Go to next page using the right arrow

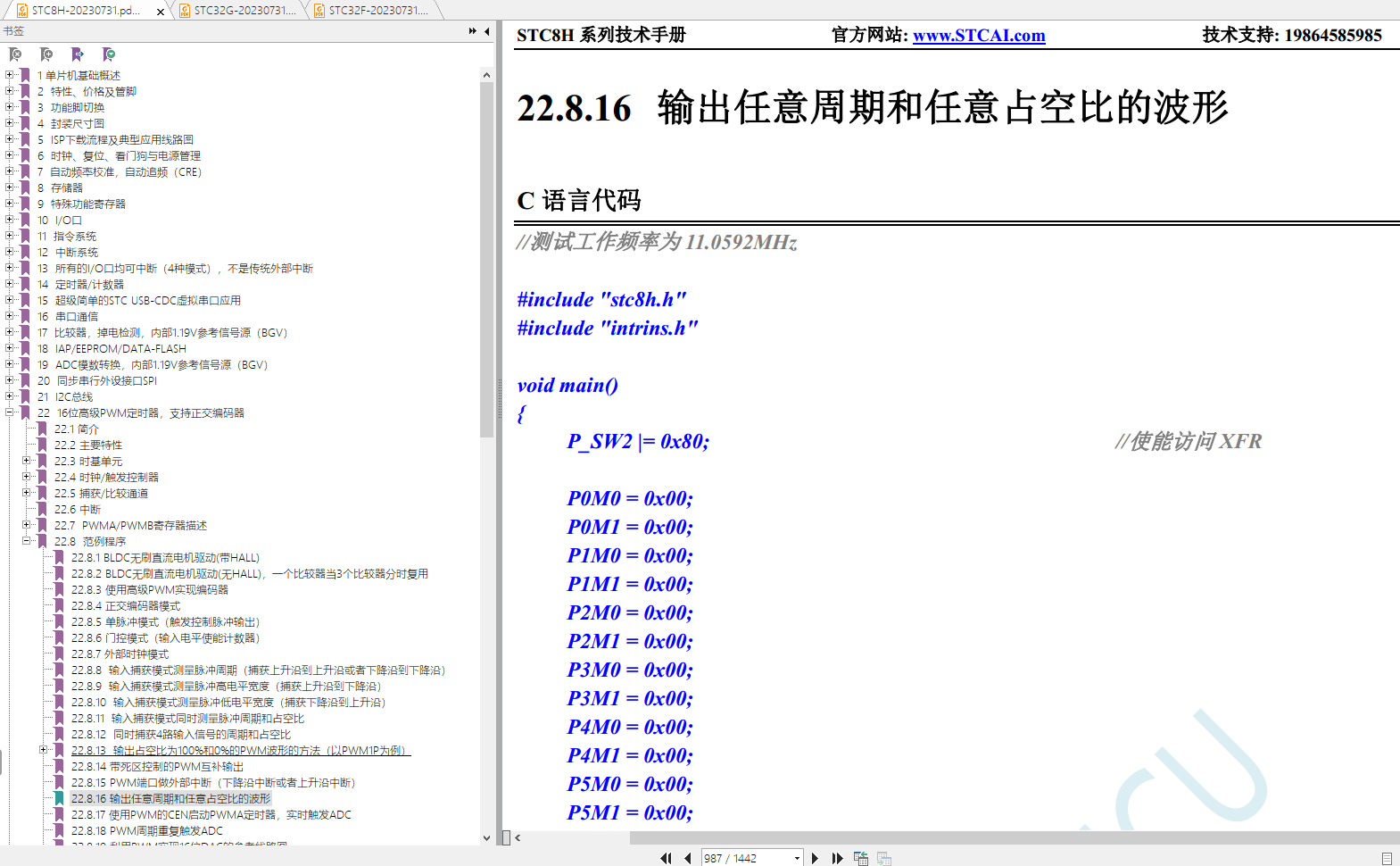click(x=815, y=858)
